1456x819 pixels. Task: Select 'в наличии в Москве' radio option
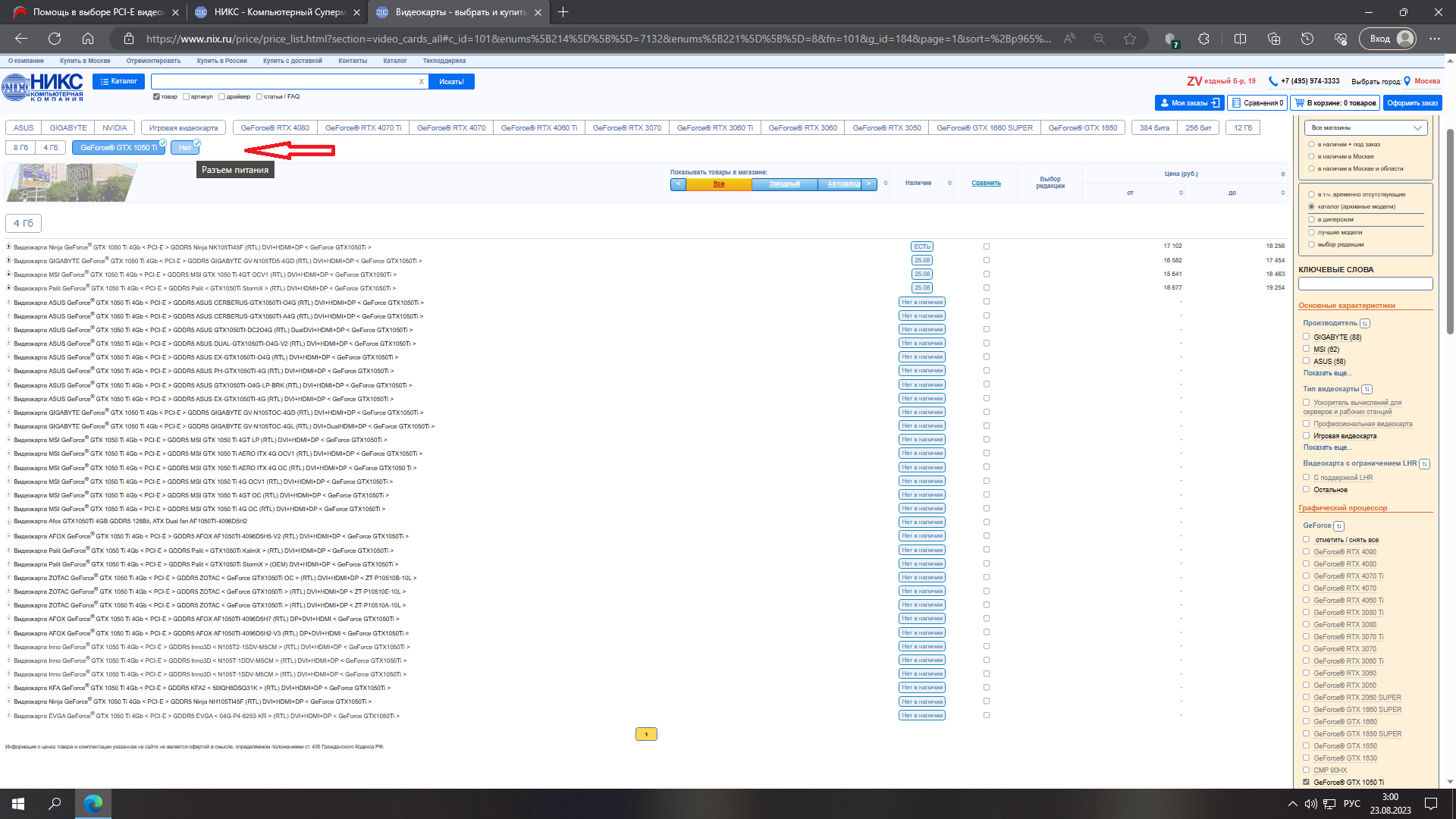pos(1311,157)
